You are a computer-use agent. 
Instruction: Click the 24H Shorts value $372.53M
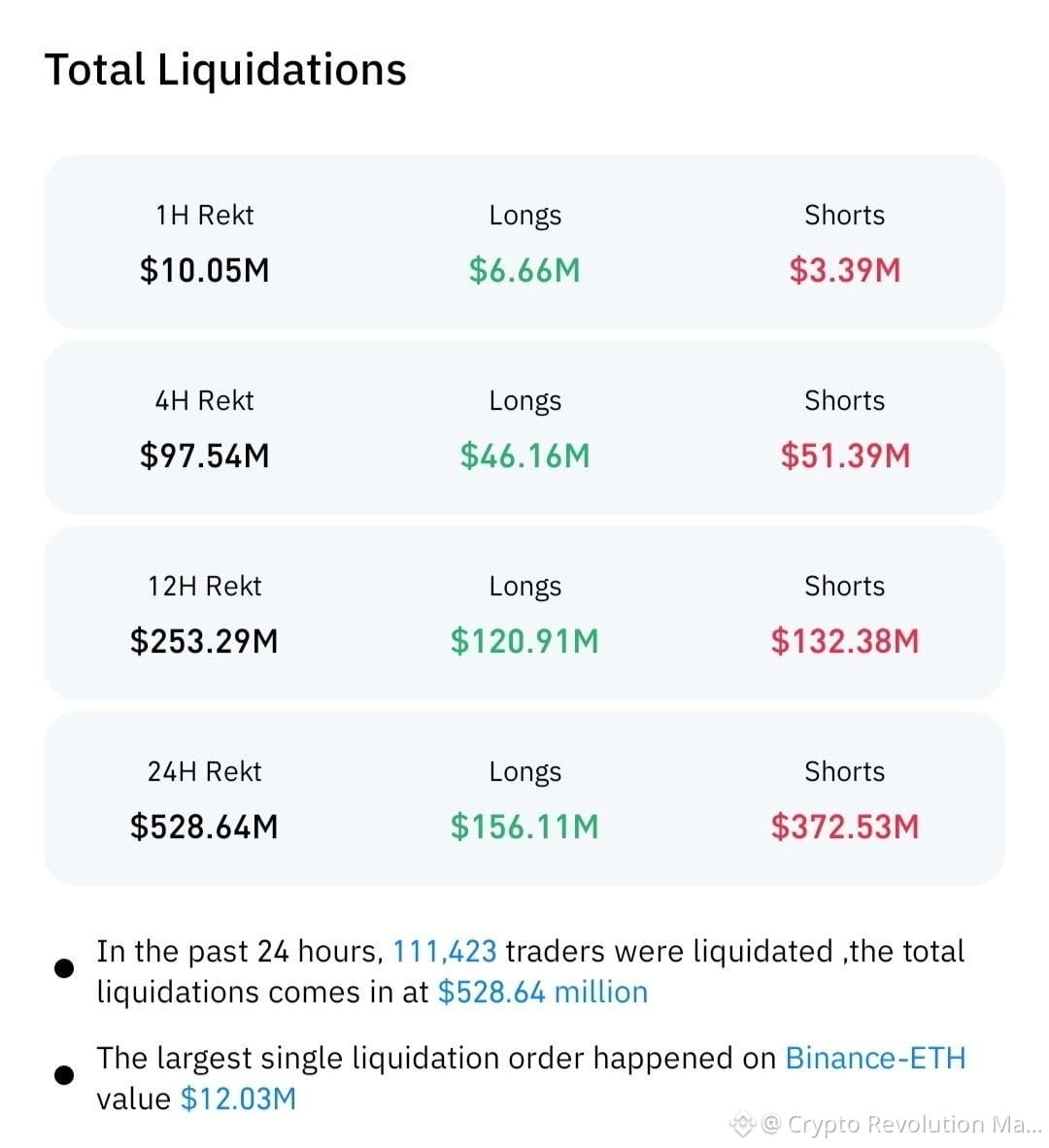point(845,827)
